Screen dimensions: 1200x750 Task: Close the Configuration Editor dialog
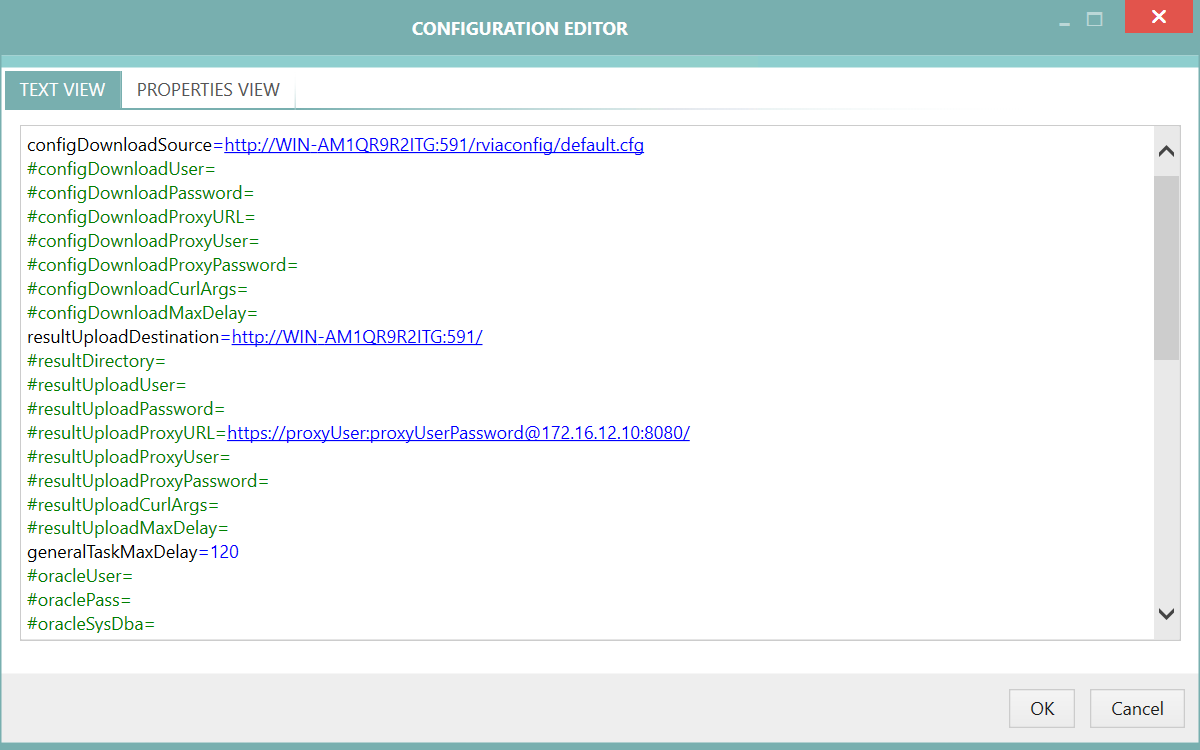click(1158, 17)
